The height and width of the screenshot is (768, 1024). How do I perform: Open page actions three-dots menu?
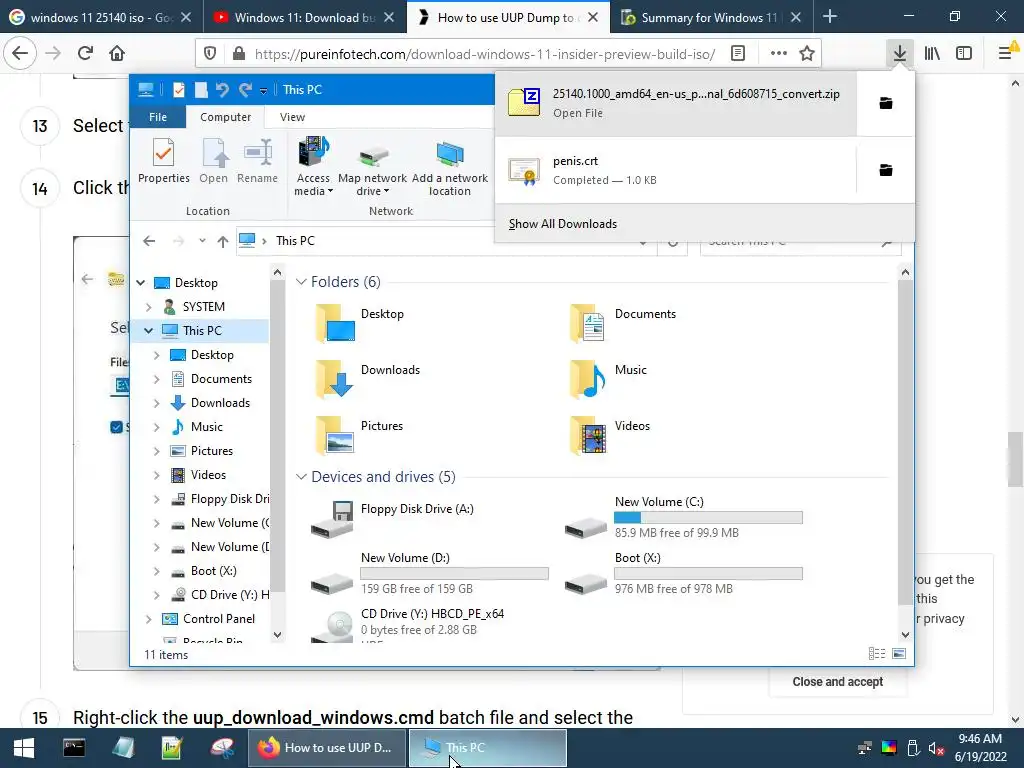[x=778, y=54]
